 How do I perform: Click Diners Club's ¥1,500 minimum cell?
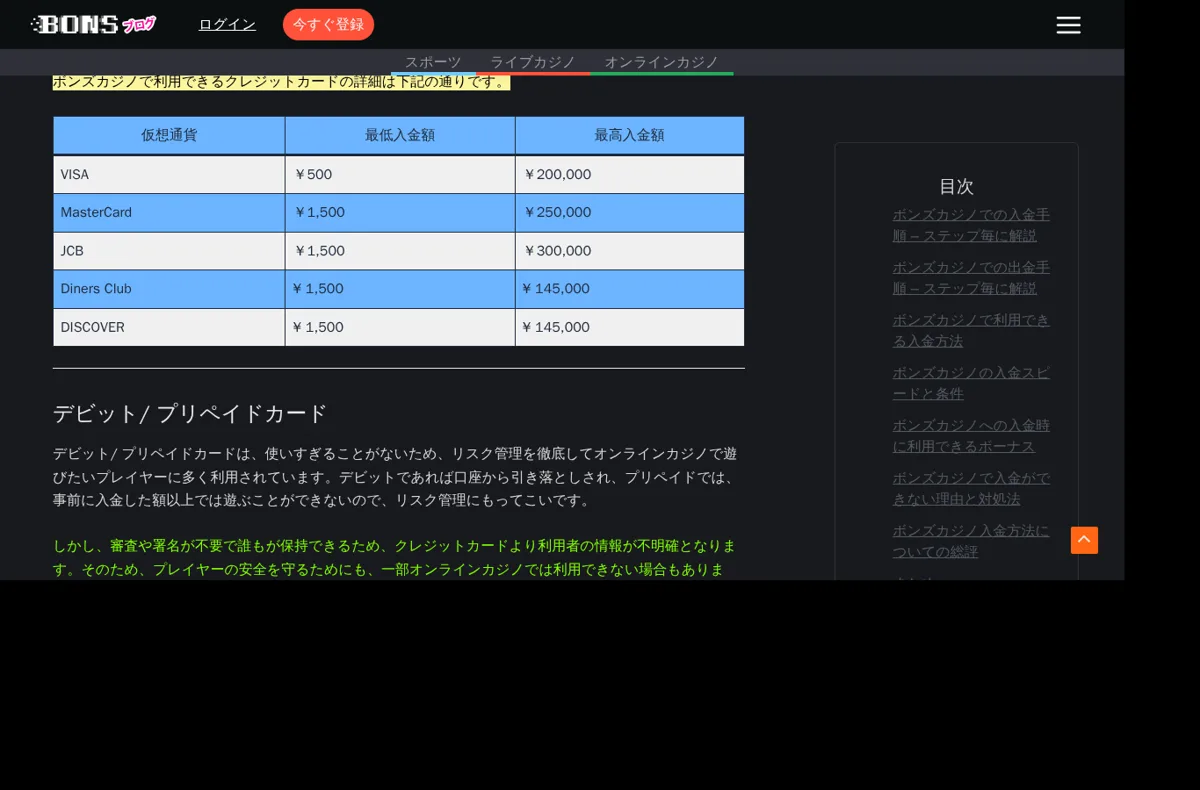pos(400,289)
